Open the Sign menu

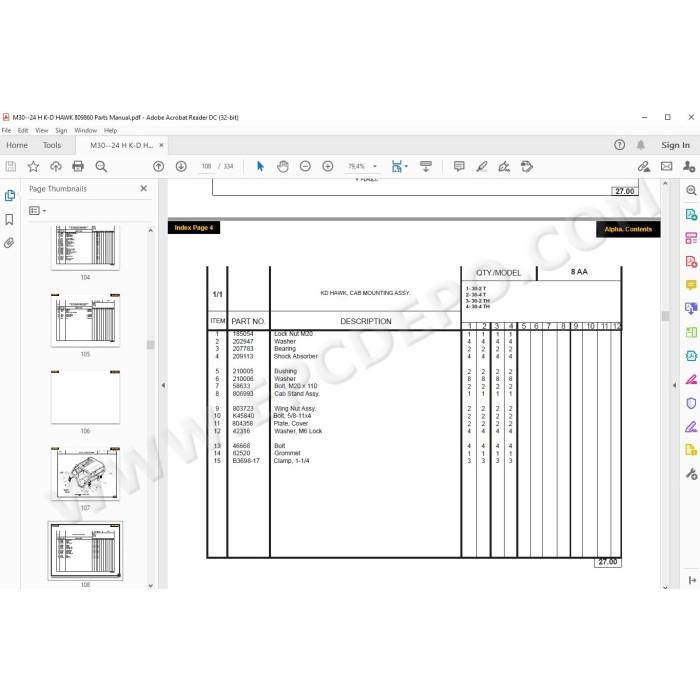coord(61,130)
